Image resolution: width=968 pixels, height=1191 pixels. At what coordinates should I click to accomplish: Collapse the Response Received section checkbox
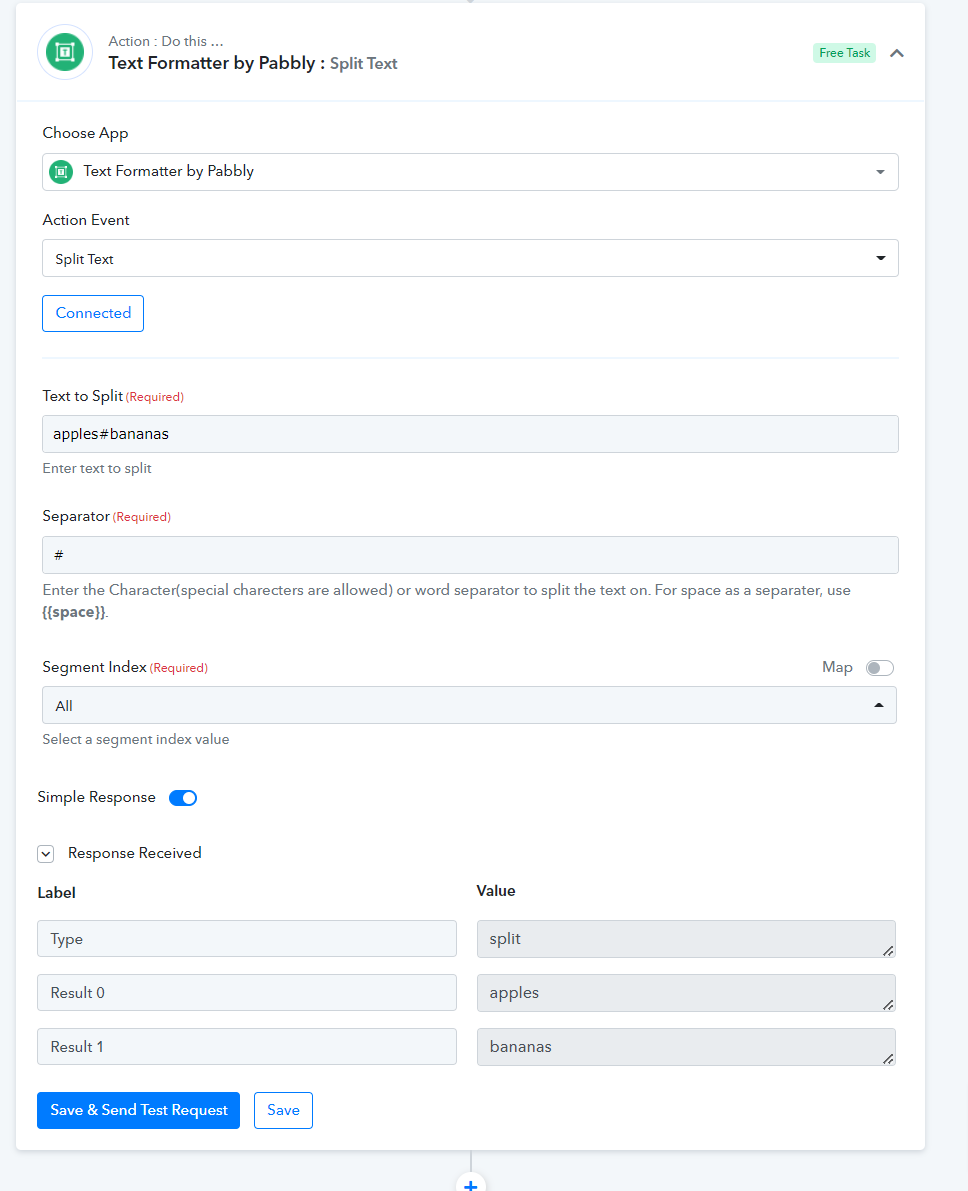click(x=46, y=854)
